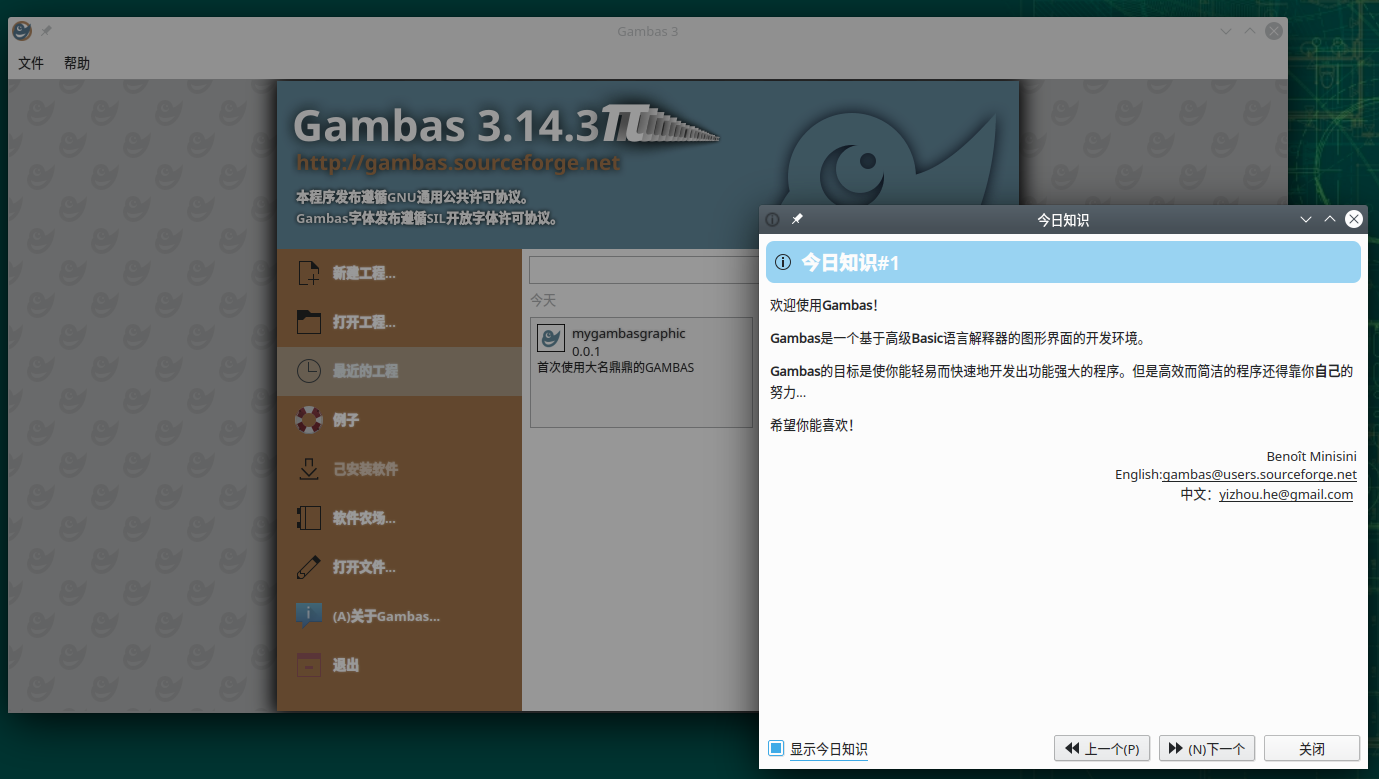The image size is (1379, 779).
Task: Collapse the Gambas 3 window via its chevron
Action: click(x=1226, y=31)
